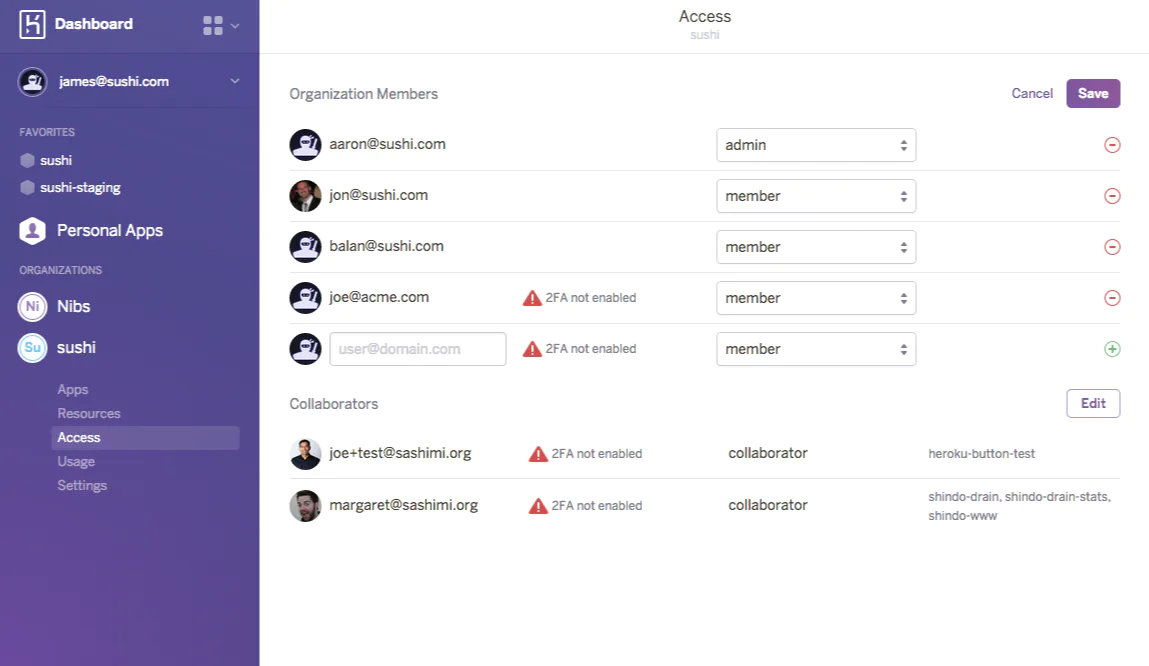This screenshot has width=1149, height=666.
Task: Click 2FA warning icon for margaret@sashimi.org
Action: click(538, 506)
